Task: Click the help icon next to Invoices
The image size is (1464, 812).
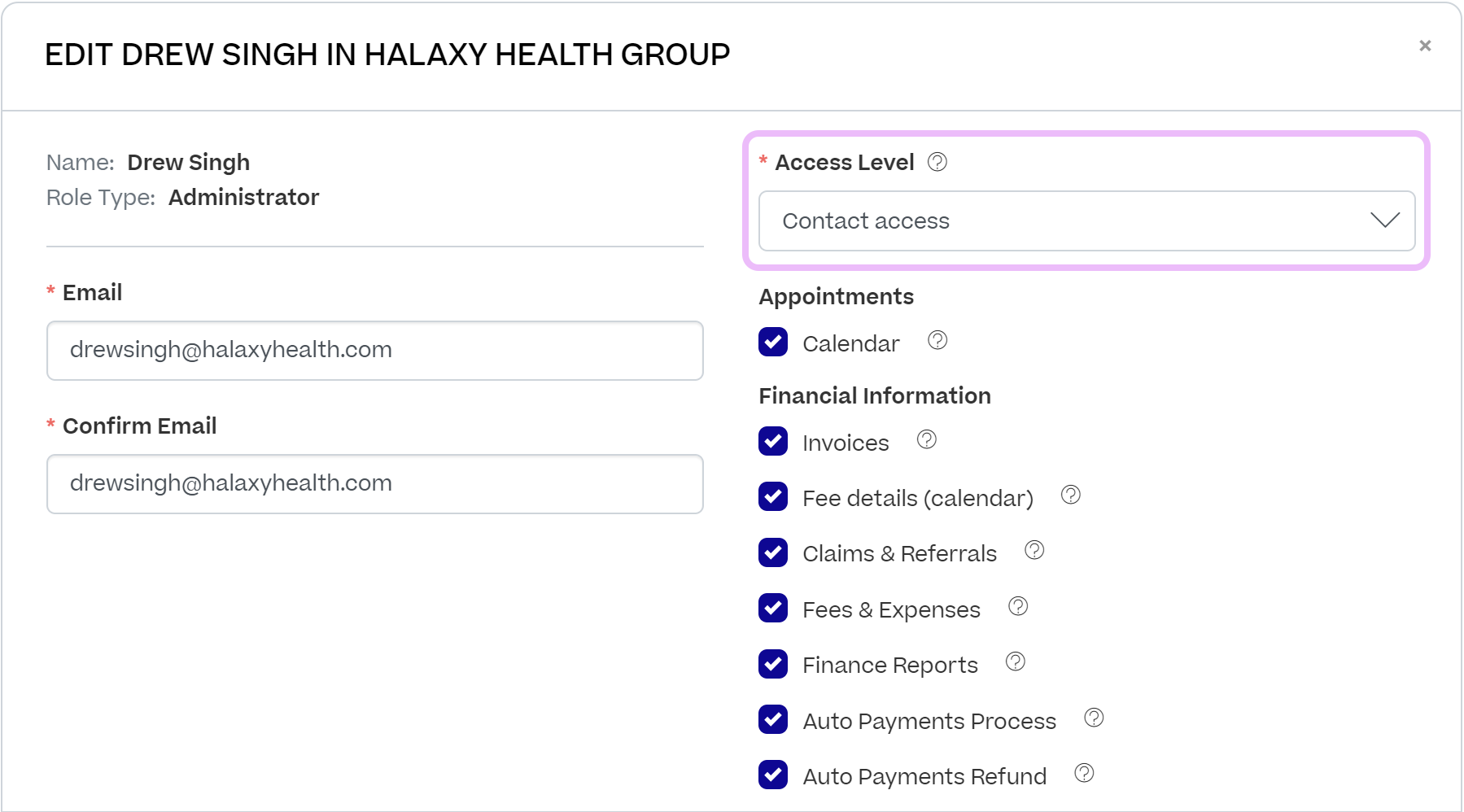Action: [927, 439]
